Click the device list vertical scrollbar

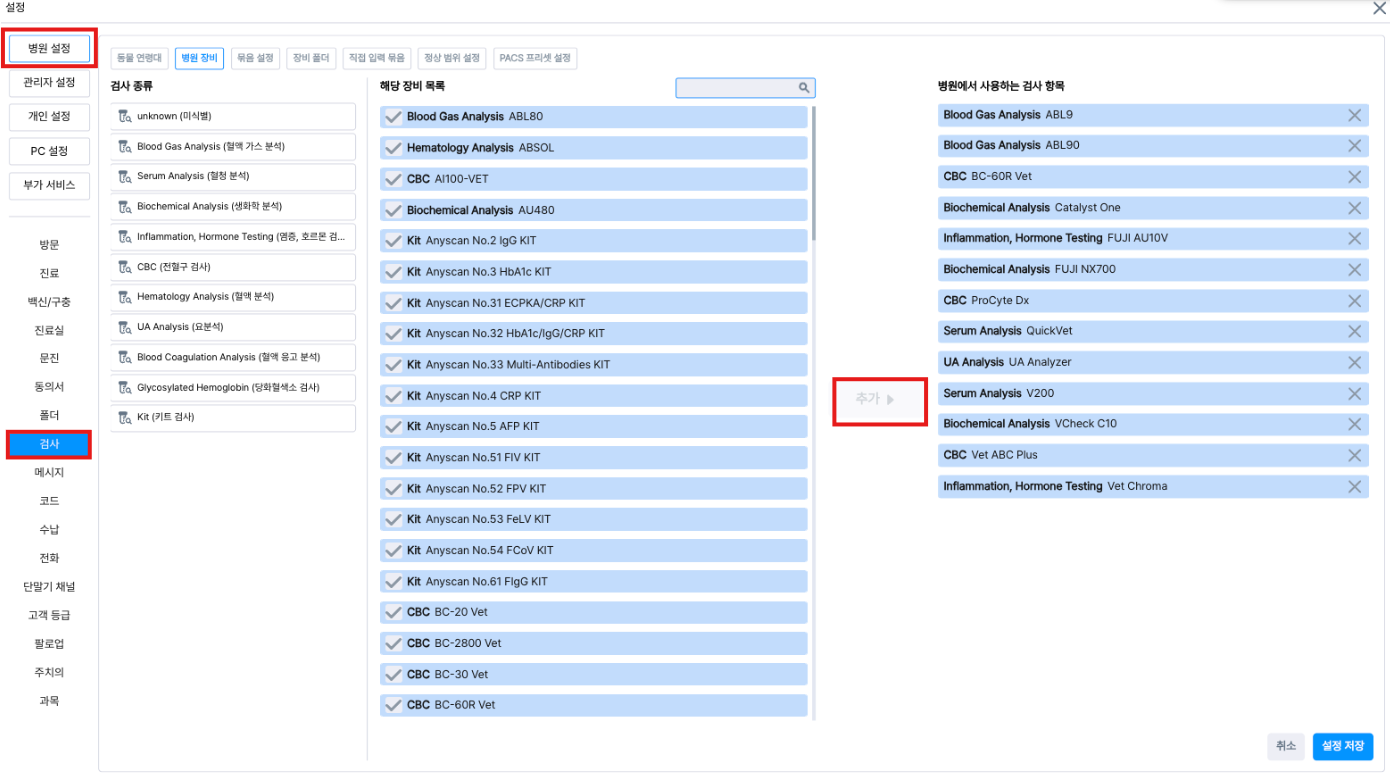[x=814, y=173]
